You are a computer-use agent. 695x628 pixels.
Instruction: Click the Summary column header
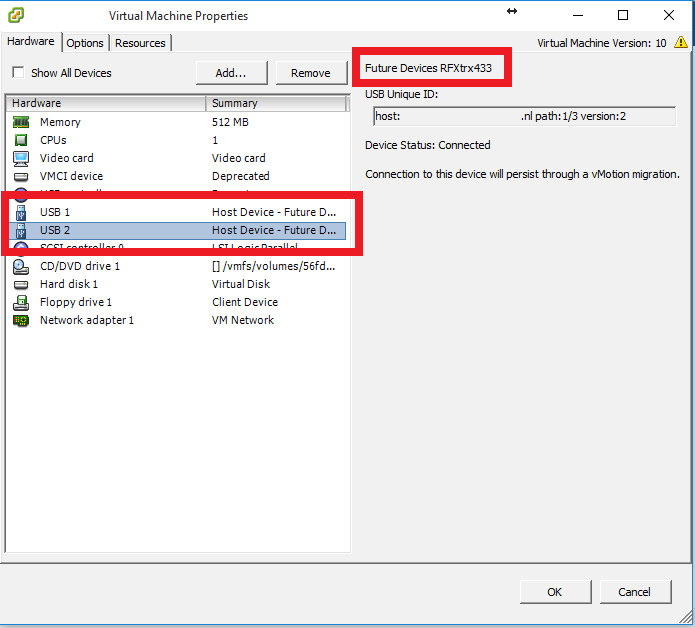tap(276, 103)
